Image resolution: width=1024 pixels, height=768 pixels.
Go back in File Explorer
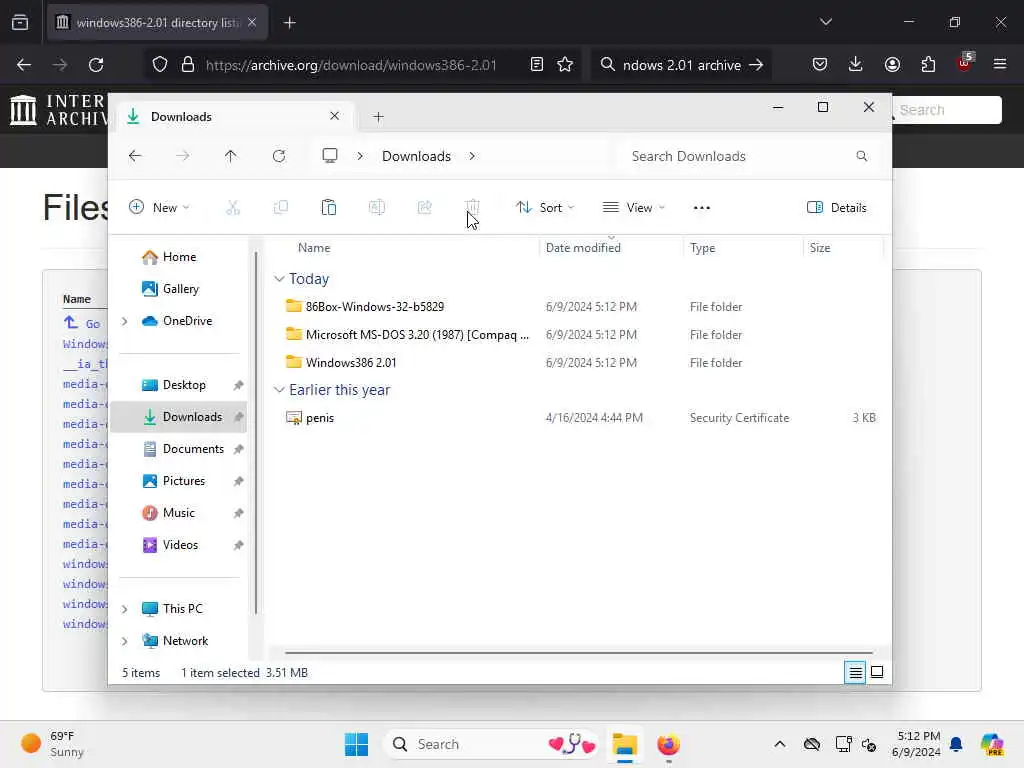[x=135, y=156]
